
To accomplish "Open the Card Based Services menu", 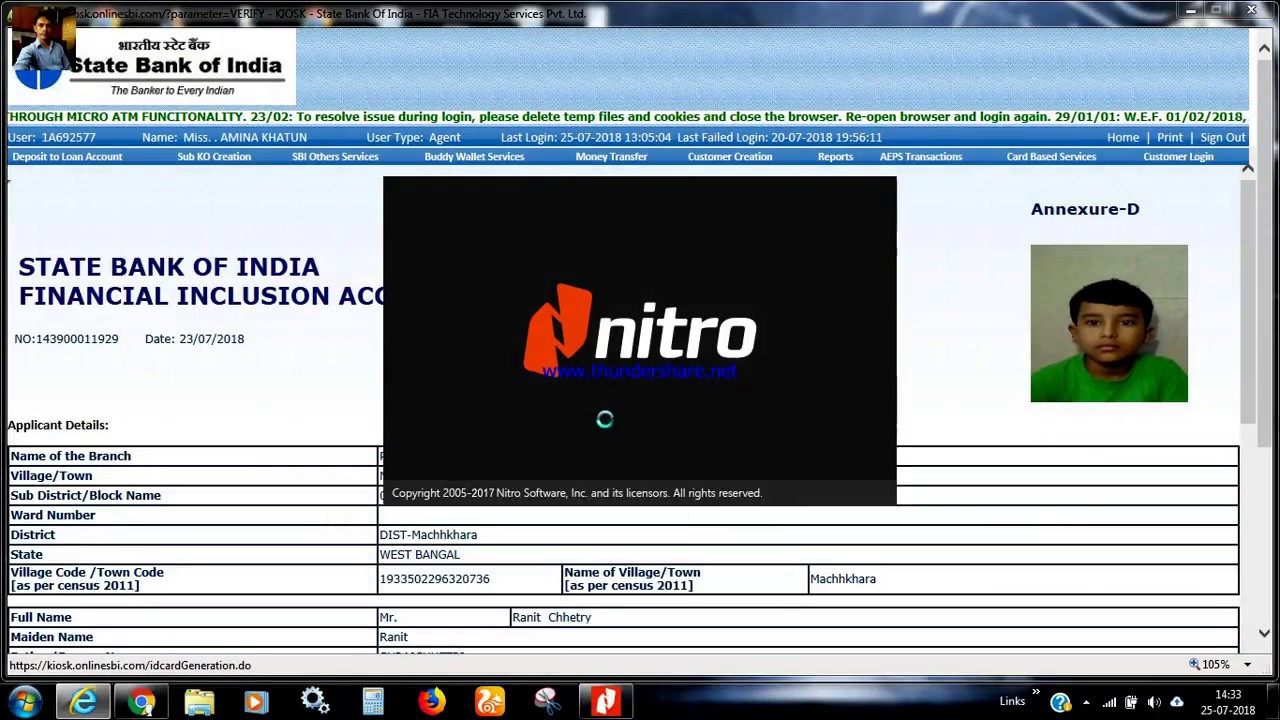I will tap(1051, 156).
